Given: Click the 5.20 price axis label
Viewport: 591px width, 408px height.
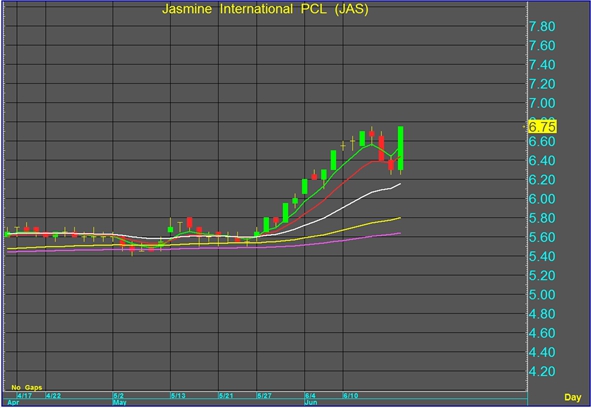Looking at the screenshot, I should (542, 276).
